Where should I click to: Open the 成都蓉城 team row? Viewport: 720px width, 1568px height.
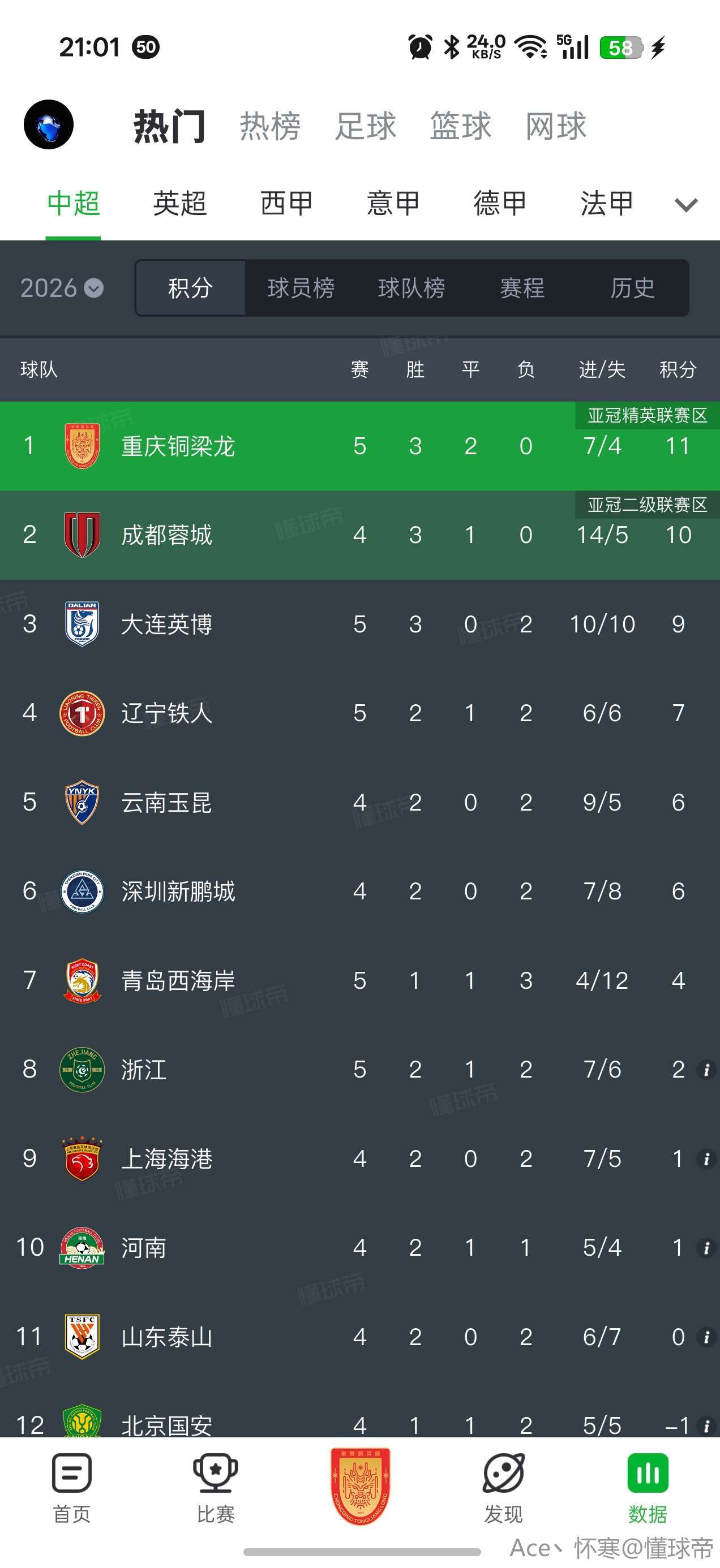(x=167, y=535)
